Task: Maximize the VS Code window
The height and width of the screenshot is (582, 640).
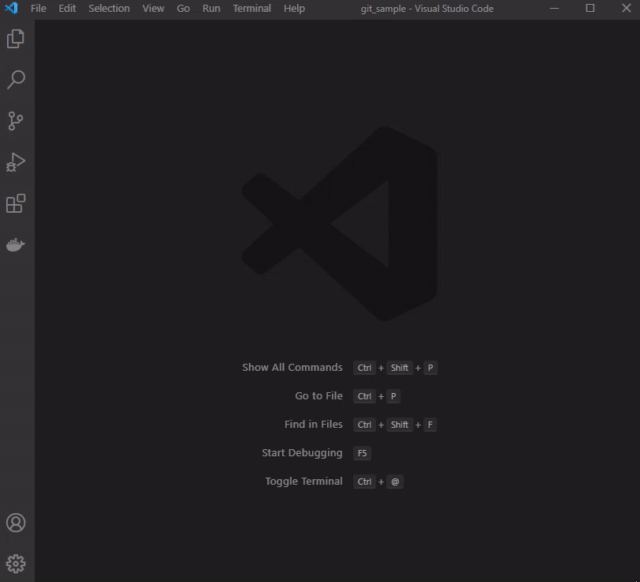Action: click(590, 8)
